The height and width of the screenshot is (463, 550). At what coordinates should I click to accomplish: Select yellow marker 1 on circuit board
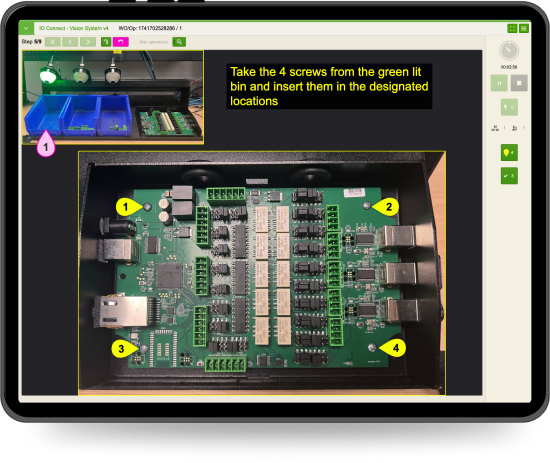coord(127,207)
